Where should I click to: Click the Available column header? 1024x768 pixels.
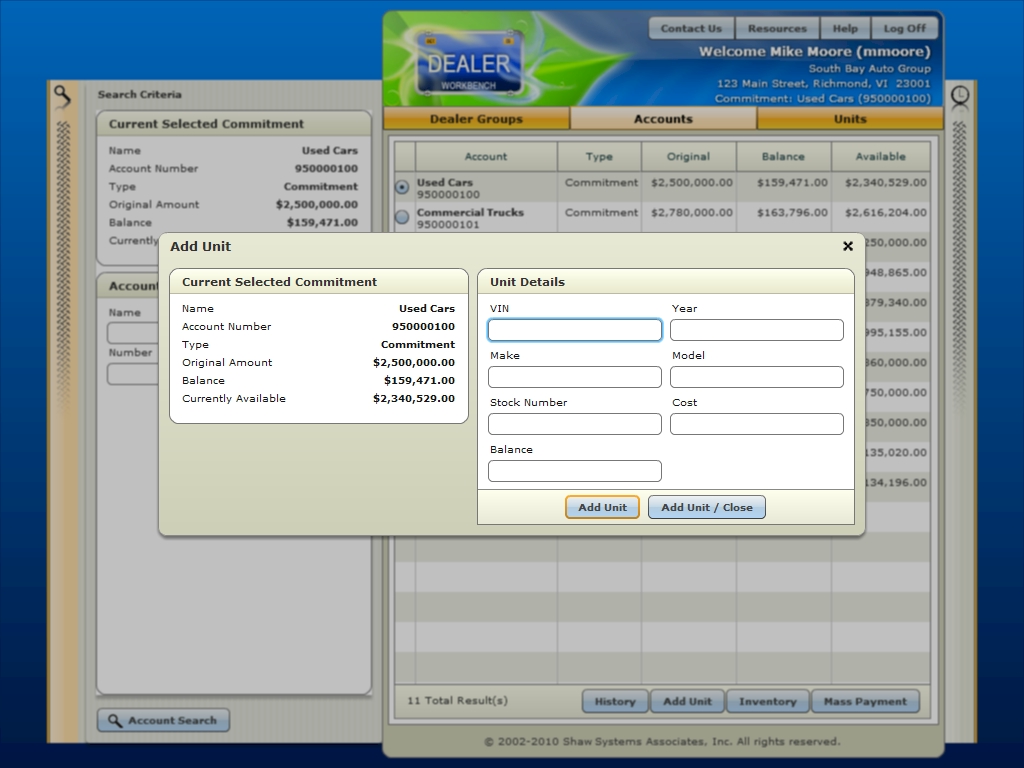tap(880, 157)
